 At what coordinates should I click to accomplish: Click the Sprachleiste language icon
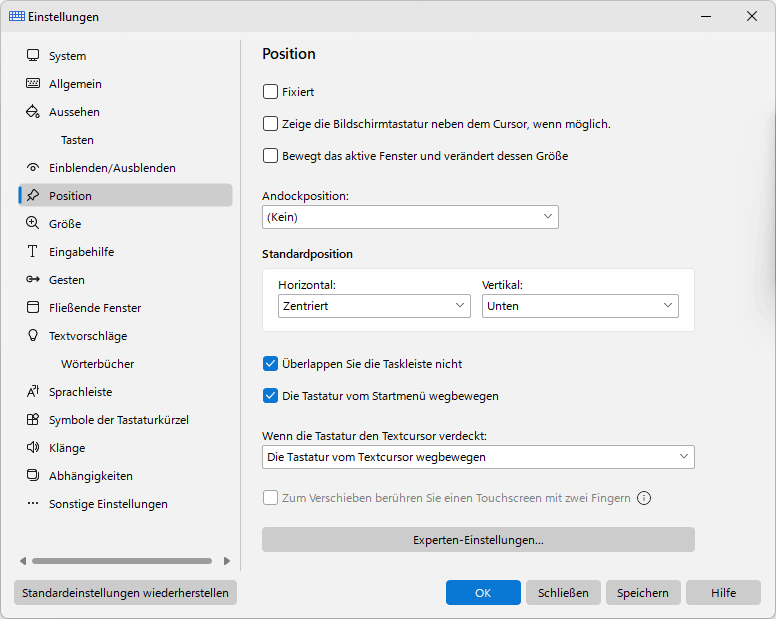pos(33,391)
